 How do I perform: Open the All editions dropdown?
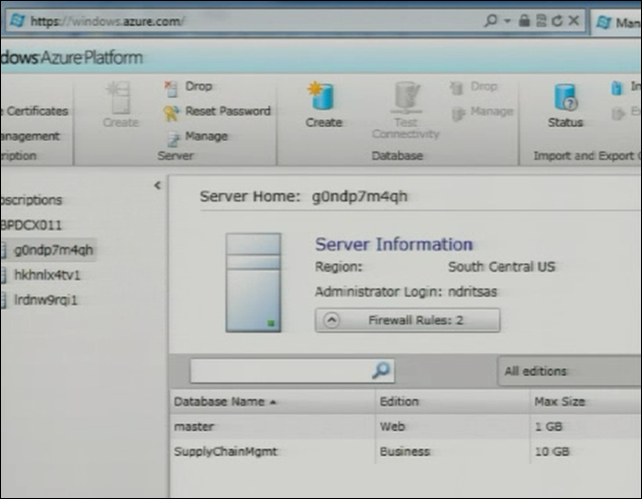[x=570, y=371]
